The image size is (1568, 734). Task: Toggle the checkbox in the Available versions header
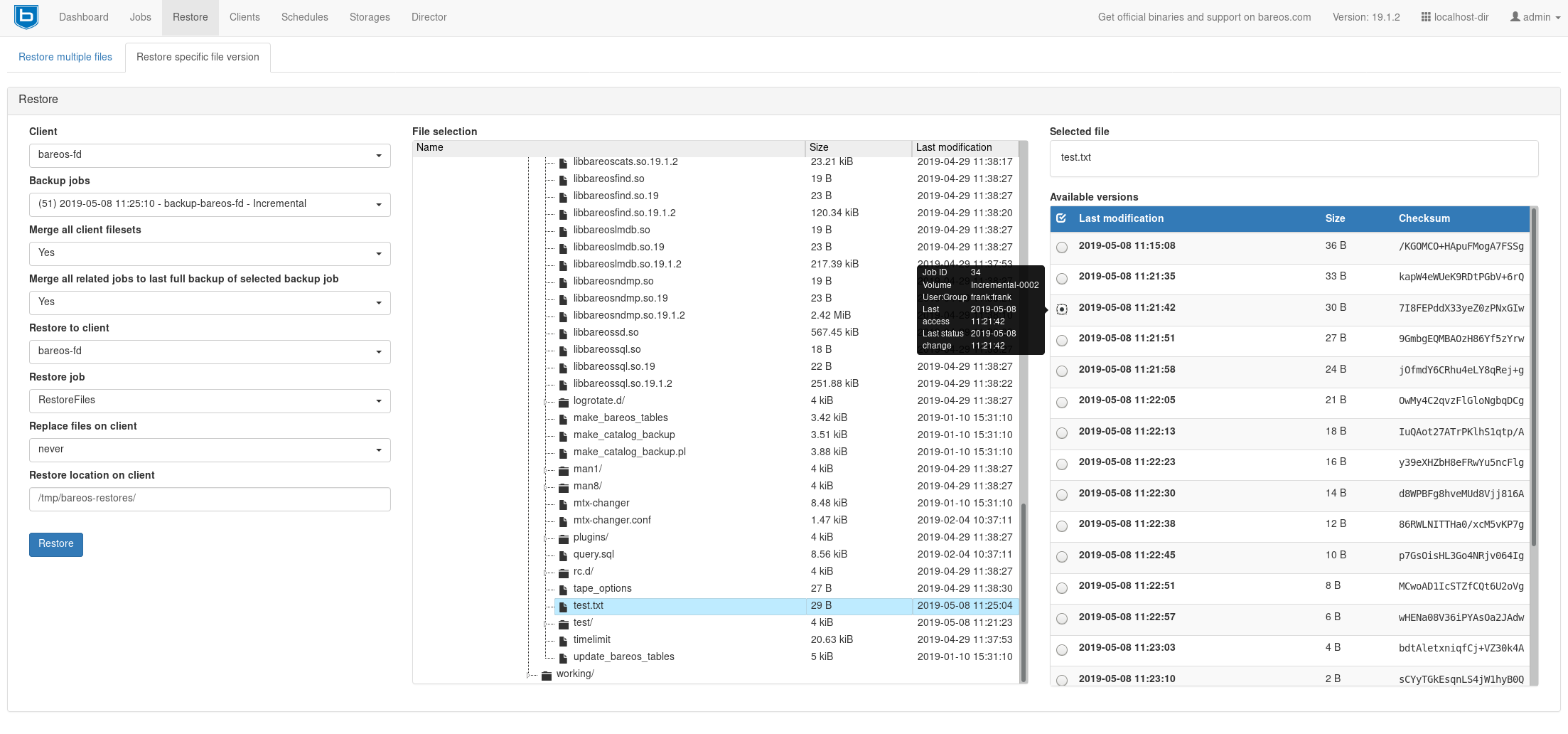click(x=1062, y=218)
